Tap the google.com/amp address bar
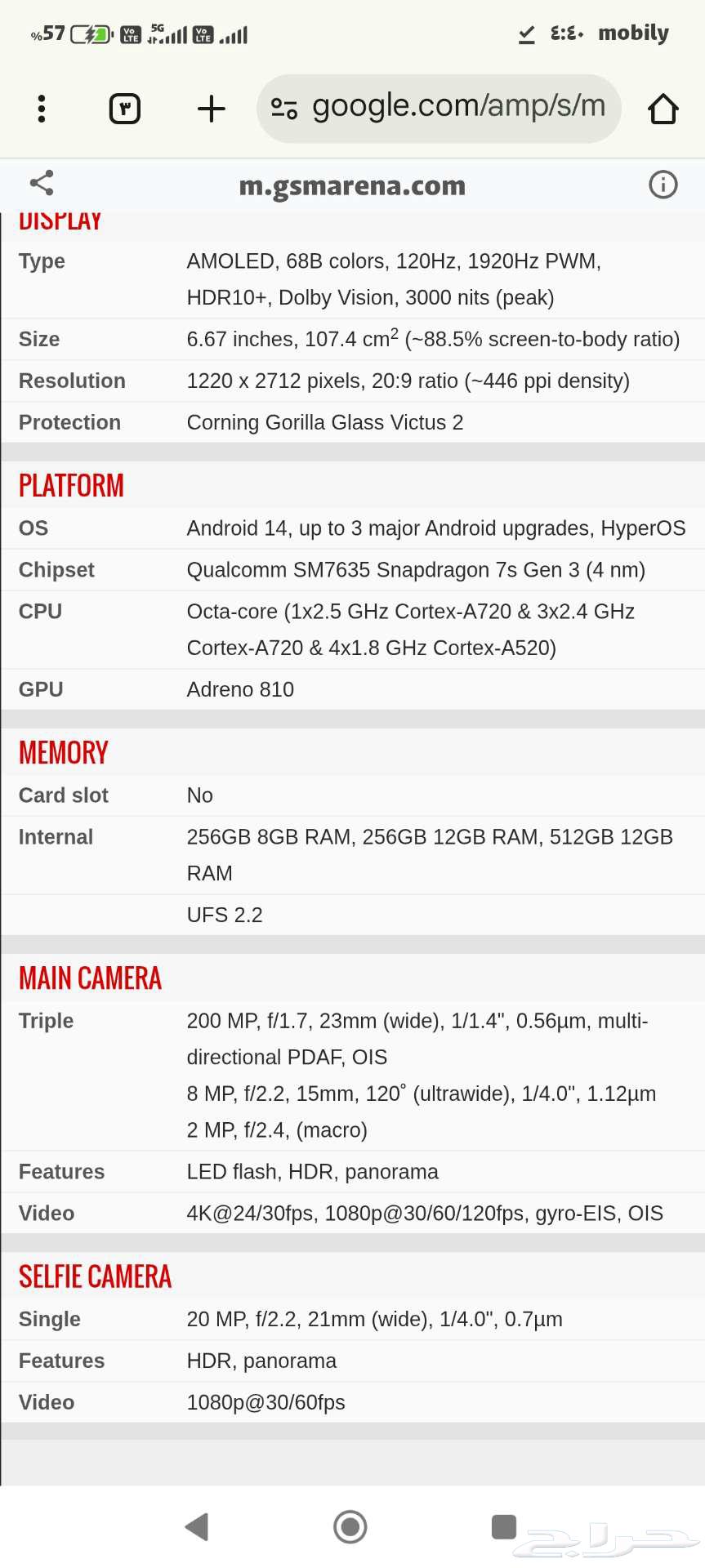This screenshot has height=1568, width=705. [457, 107]
